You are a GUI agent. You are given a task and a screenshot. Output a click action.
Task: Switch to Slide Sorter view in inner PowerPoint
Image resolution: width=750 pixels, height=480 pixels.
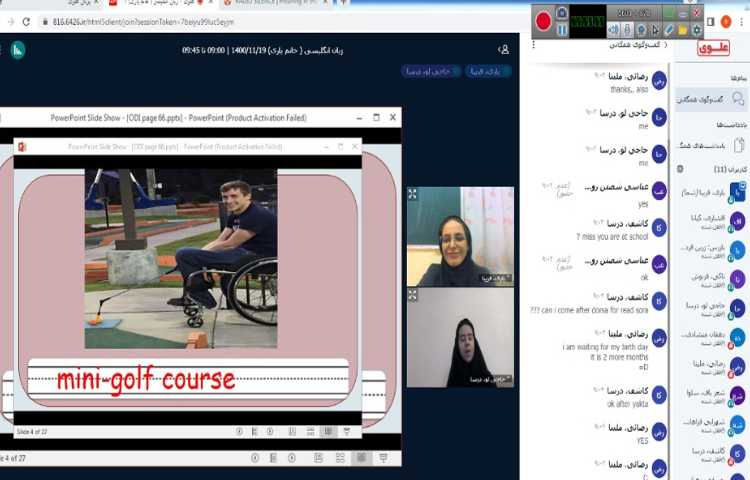(x=310, y=432)
